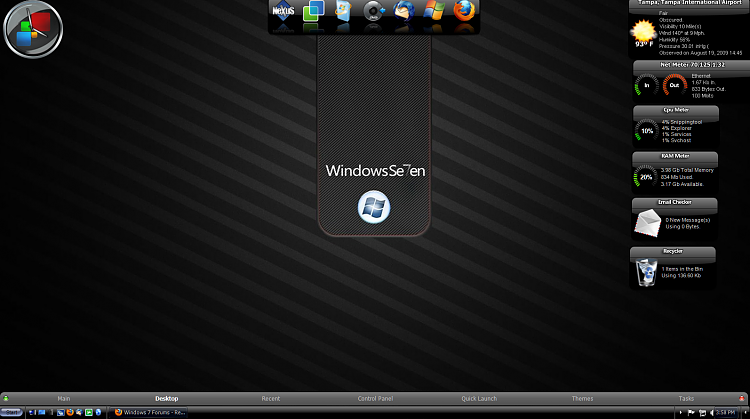Click the 93° F temperature reading

(644, 44)
